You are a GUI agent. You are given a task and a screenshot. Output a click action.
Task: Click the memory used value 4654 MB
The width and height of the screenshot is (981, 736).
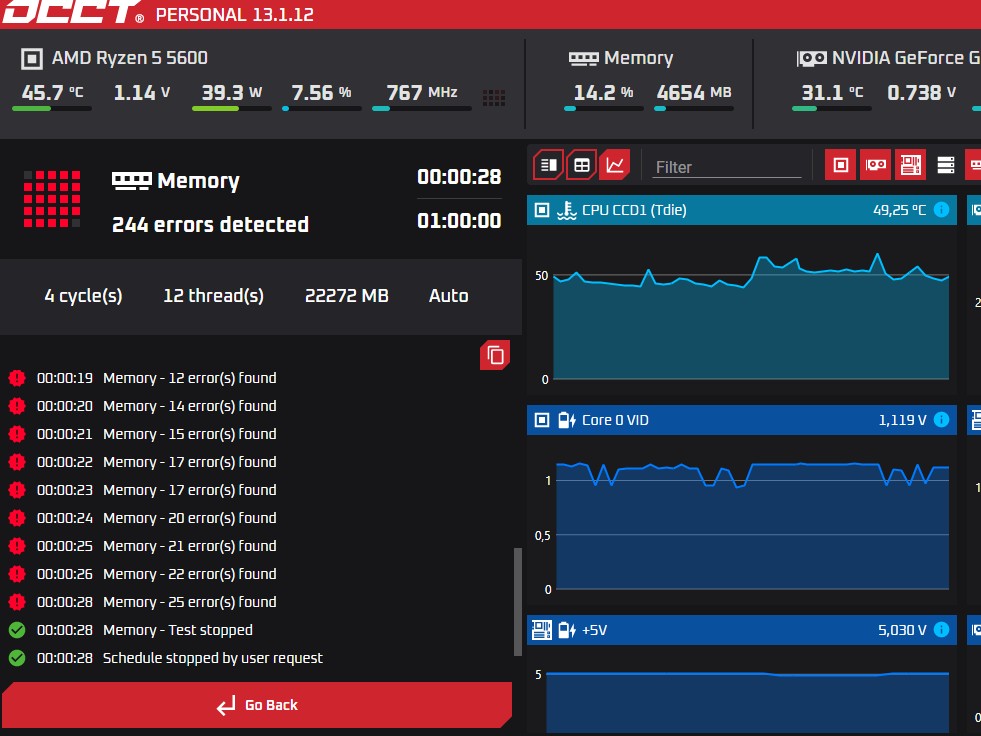694,93
